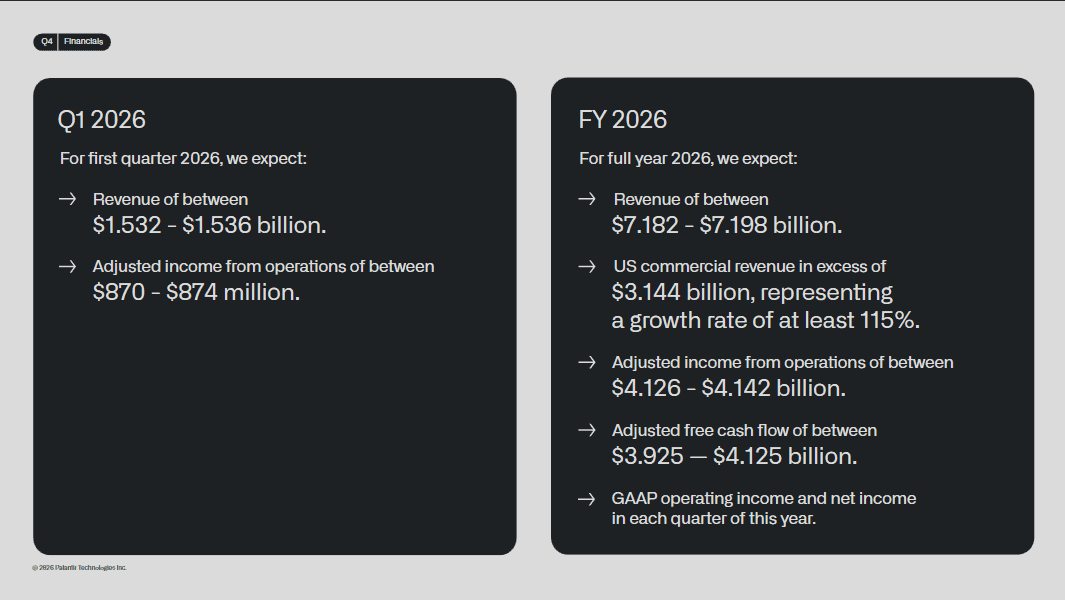The width and height of the screenshot is (1065, 600).
Task: Select the $1.532 - $1.536 billion figure
Action: pos(210,225)
